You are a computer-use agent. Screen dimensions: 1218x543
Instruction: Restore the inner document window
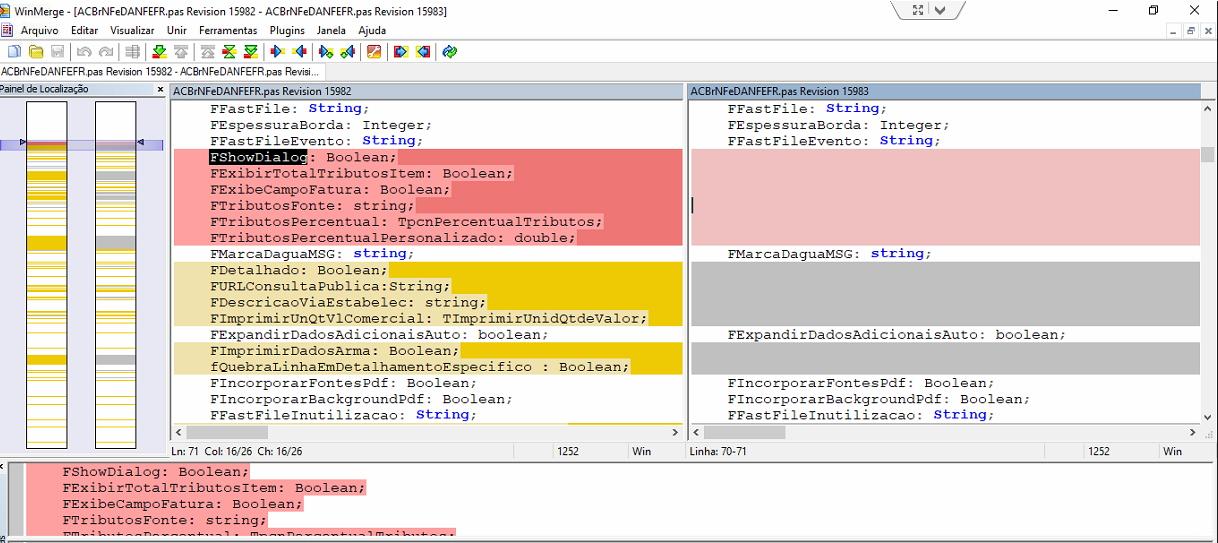(x=1191, y=31)
